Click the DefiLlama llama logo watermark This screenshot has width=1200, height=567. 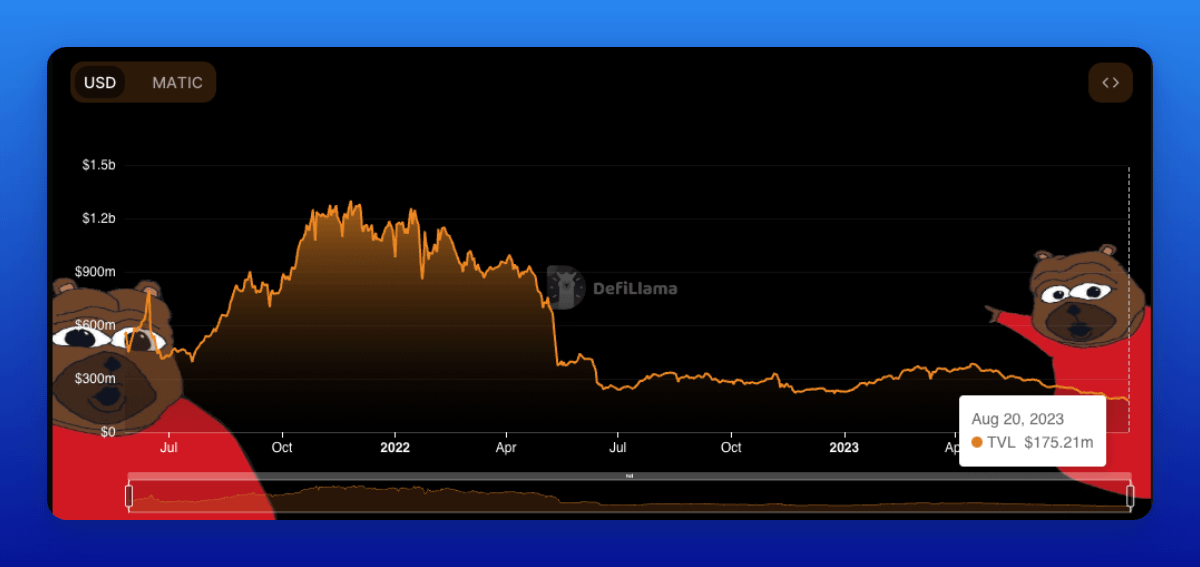pos(566,288)
